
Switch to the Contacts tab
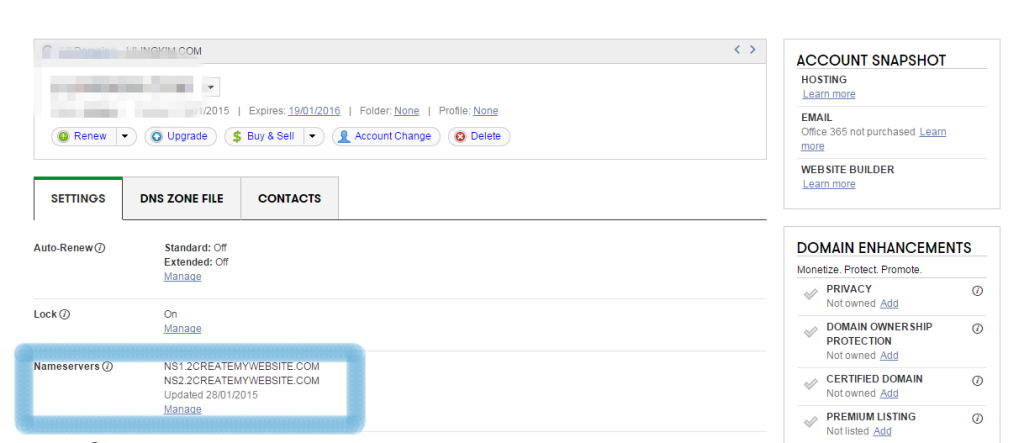[289, 198]
